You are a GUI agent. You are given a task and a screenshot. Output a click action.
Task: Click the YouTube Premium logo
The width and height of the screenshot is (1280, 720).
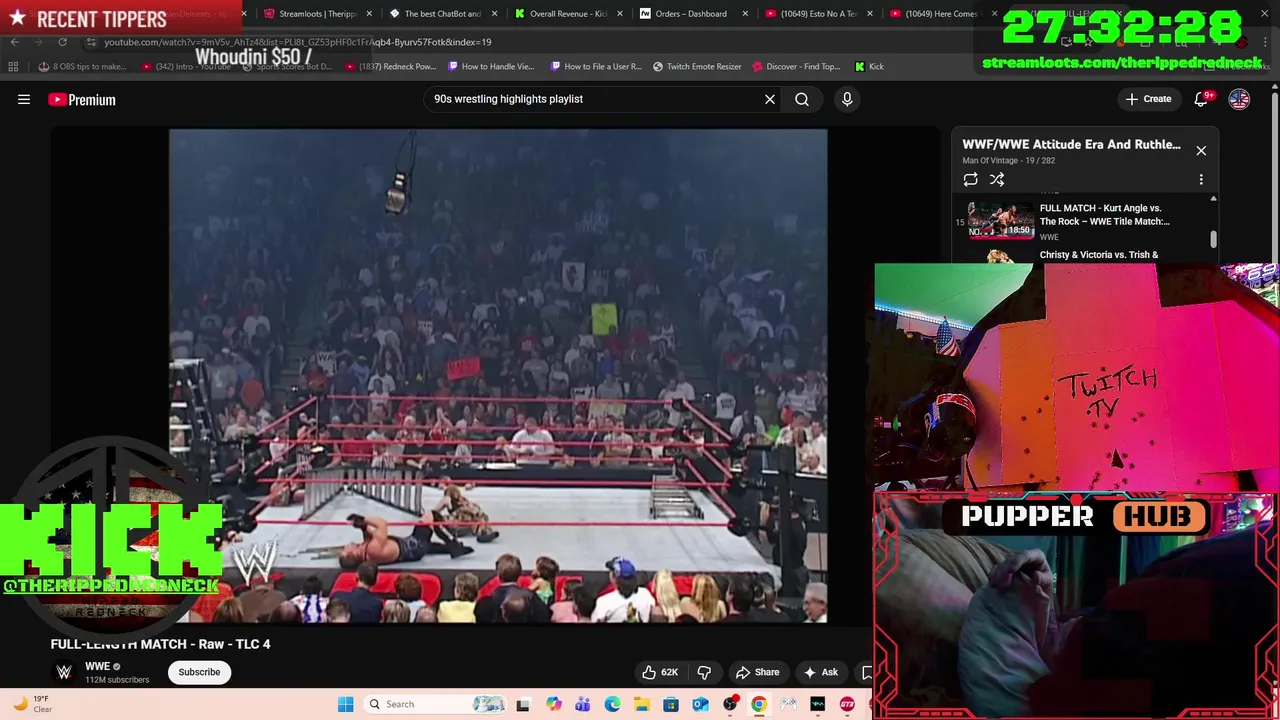pyautogui.click(x=82, y=99)
